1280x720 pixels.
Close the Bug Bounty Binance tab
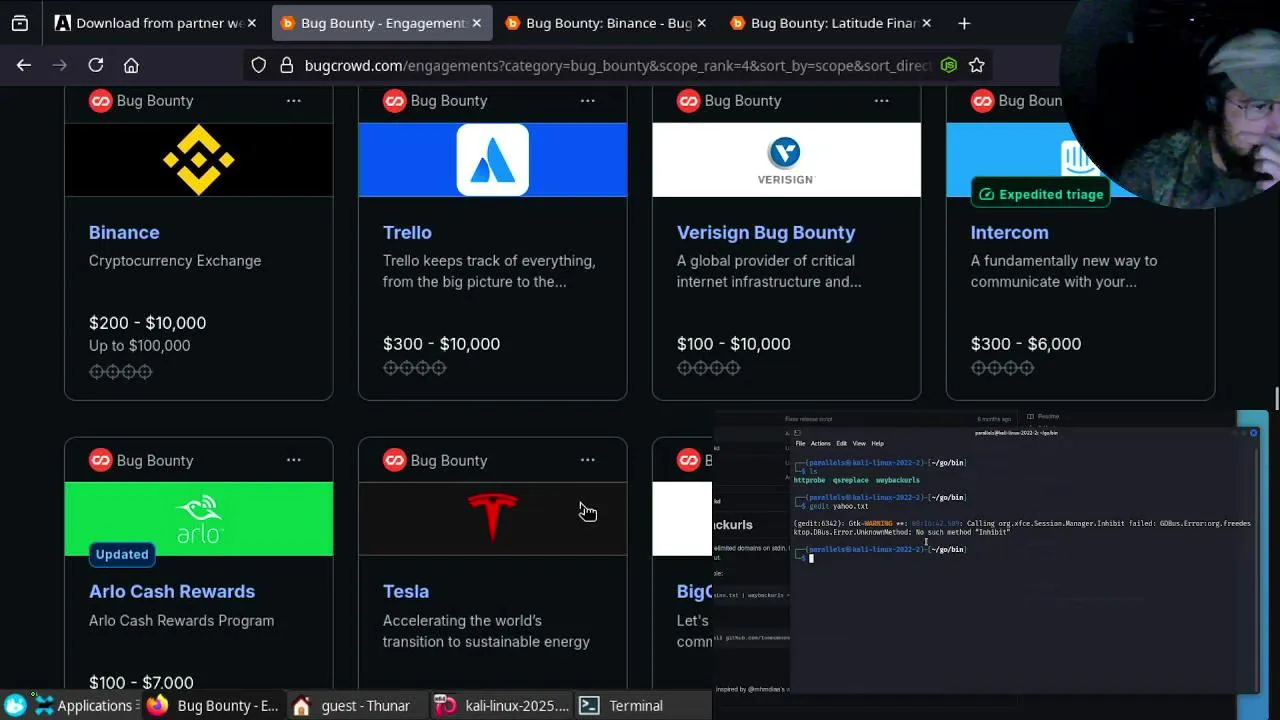coord(701,23)
